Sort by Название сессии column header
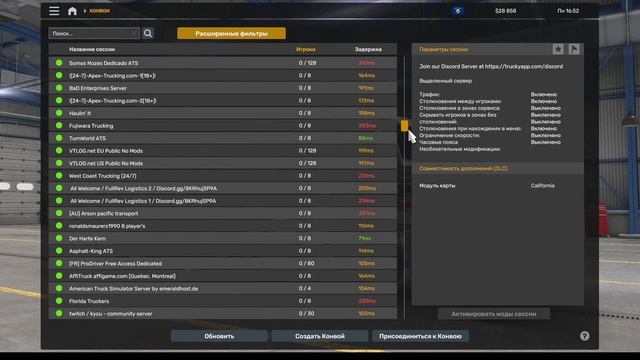This screenshot has width=640, height=360. (x=92, y=49)
